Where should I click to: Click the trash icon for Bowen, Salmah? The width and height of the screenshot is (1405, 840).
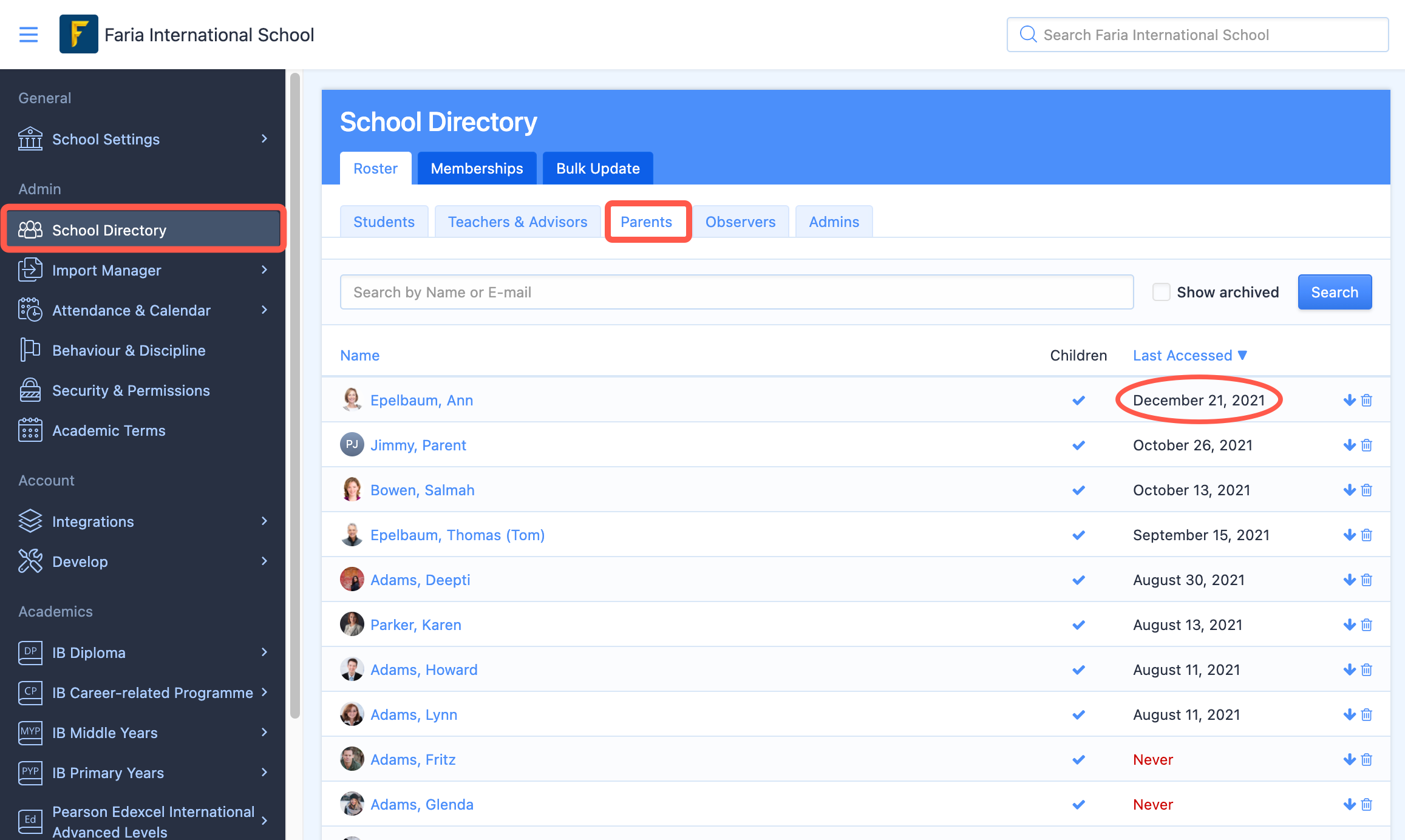point(1367,490)
